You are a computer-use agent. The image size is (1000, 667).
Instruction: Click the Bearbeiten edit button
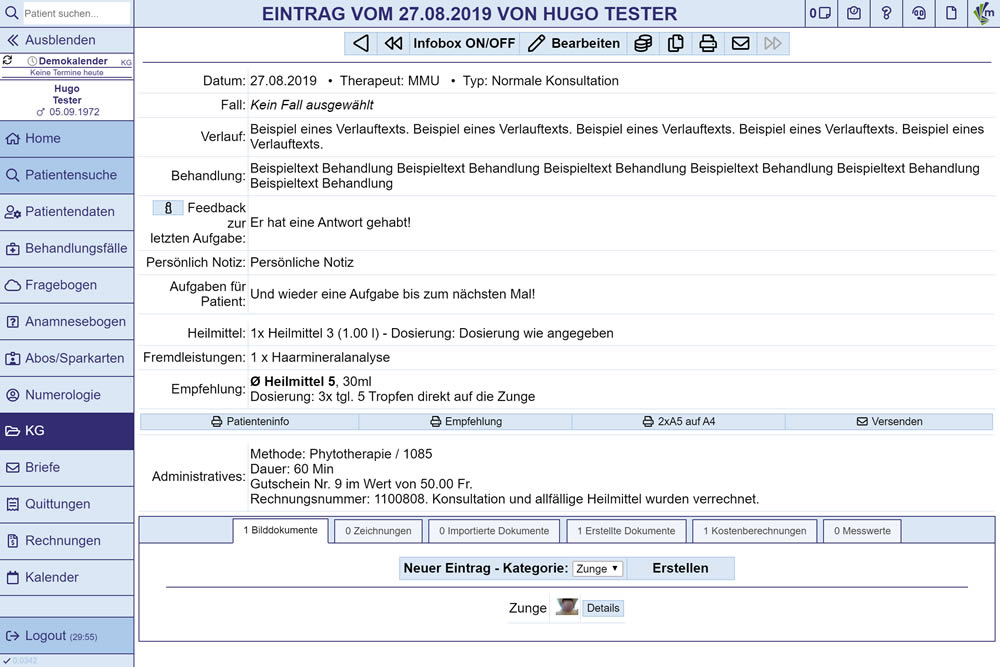pos(574,43)
